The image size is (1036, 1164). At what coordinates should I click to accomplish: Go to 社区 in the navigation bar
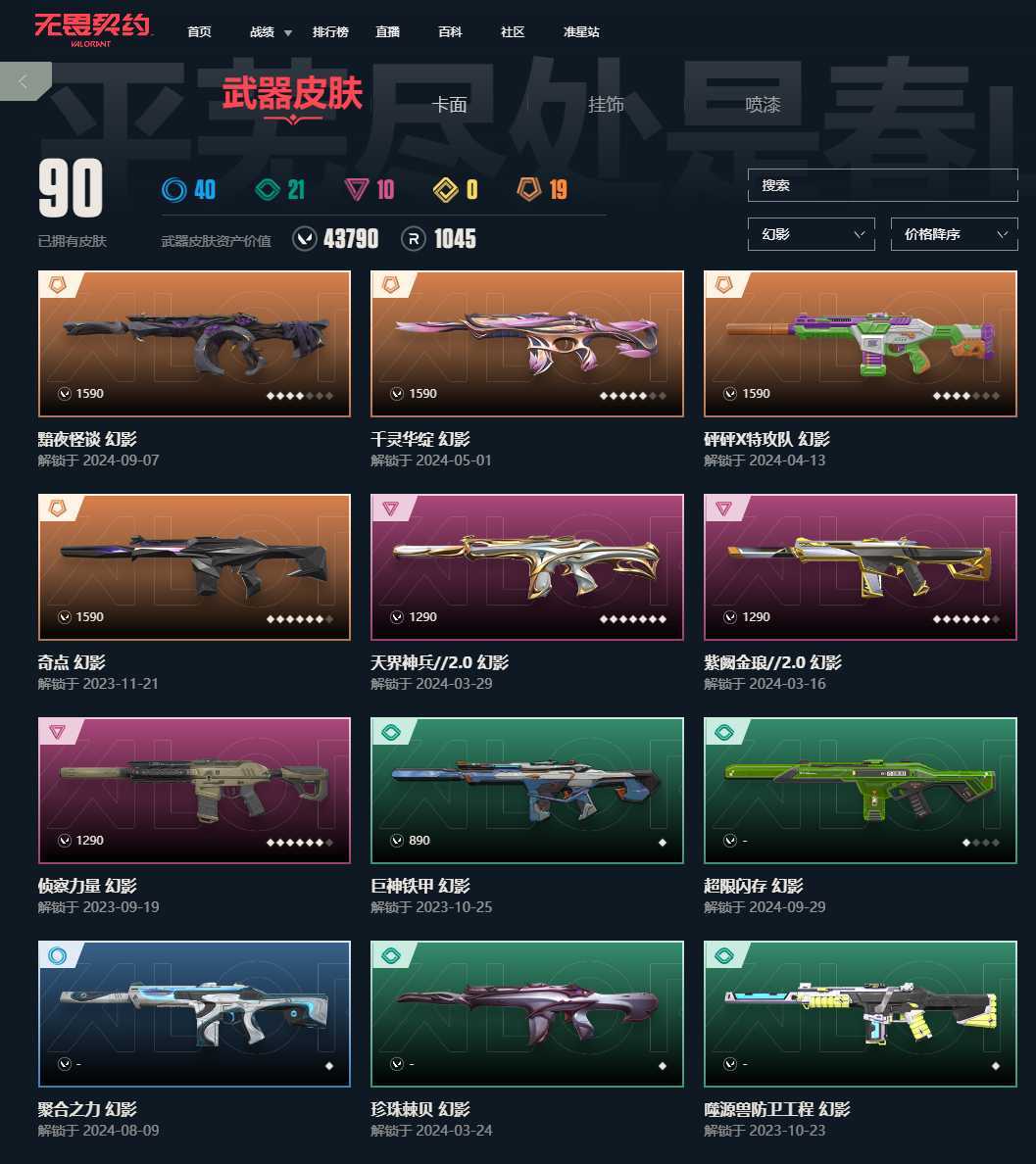513,32
